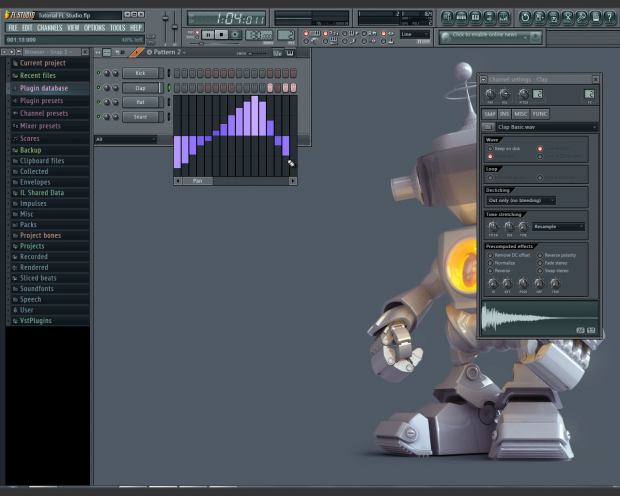Click the Plugin database browser icon

(x=15, y=88)
